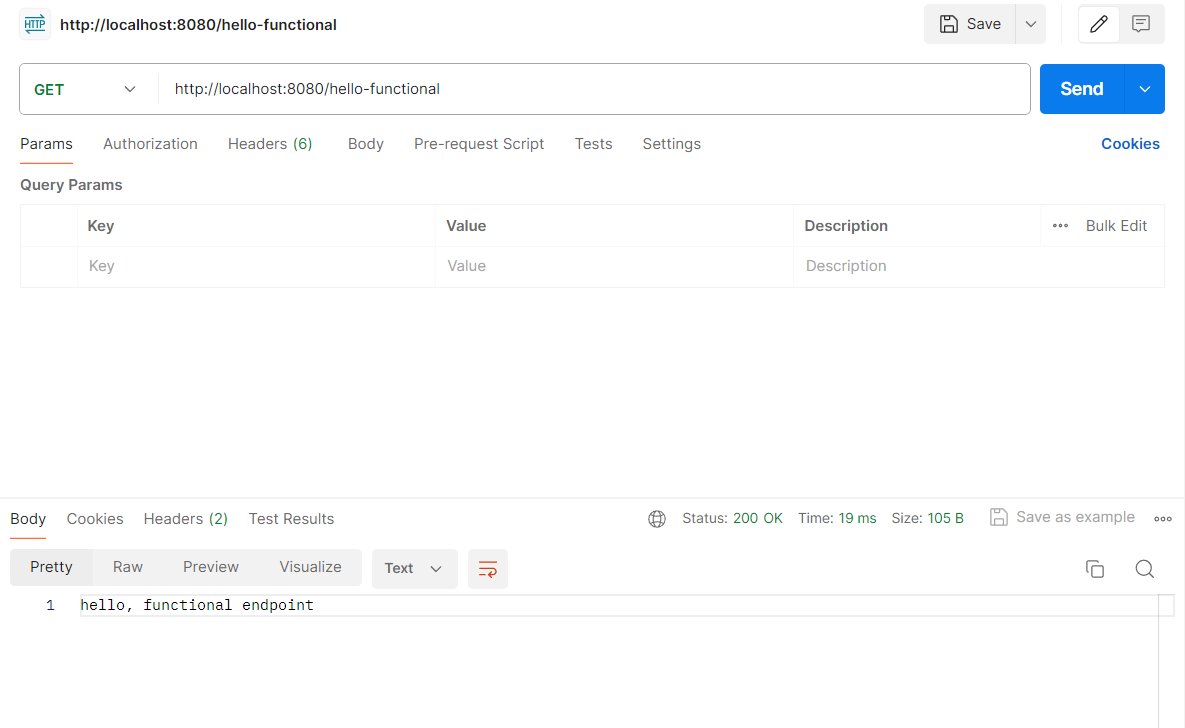1185x728 pixels.
Task: Switch to the Params tab
Action: point(46,144)
